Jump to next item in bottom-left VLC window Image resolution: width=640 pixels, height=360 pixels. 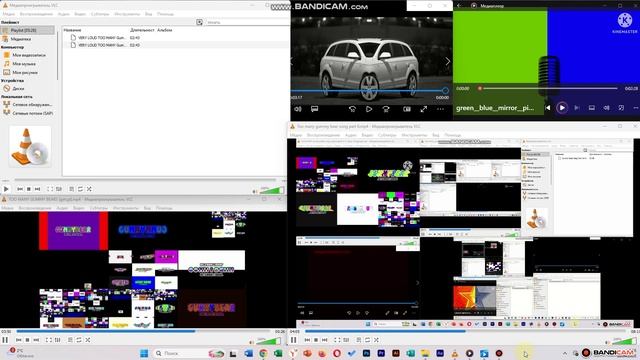[36, 340]
